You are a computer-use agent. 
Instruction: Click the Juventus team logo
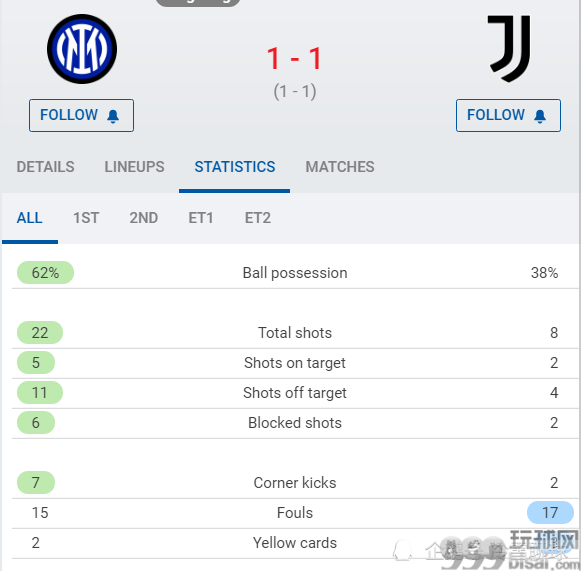pos(509,49)
